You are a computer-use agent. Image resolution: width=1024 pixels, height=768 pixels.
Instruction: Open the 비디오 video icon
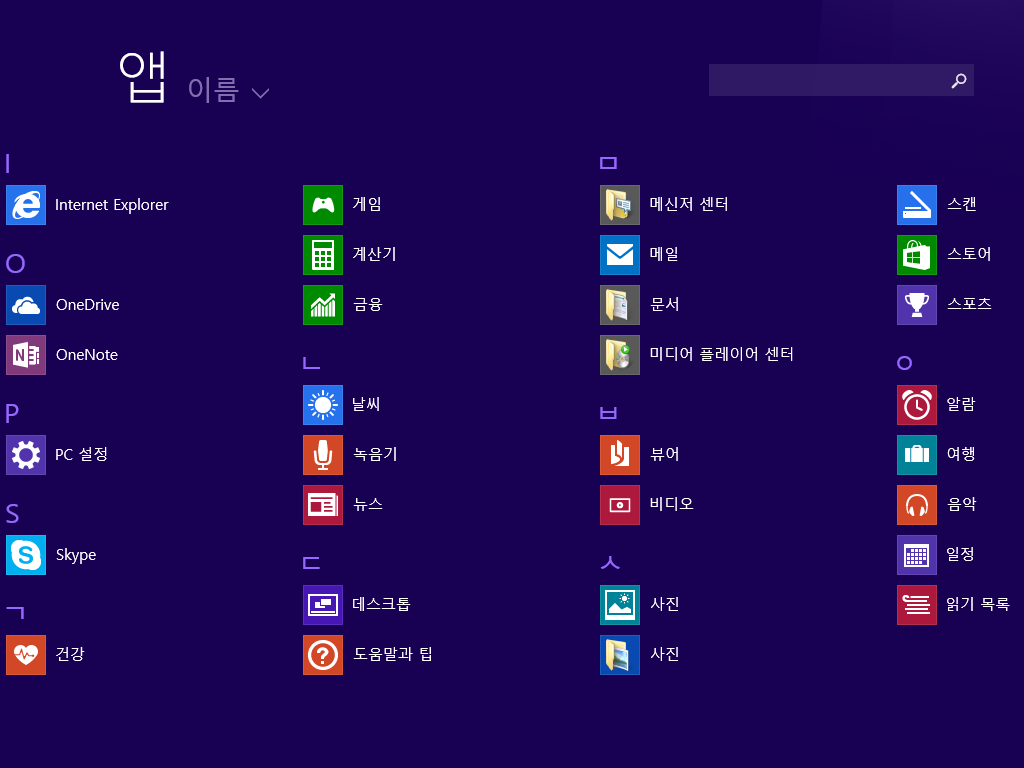pos(620,505)
